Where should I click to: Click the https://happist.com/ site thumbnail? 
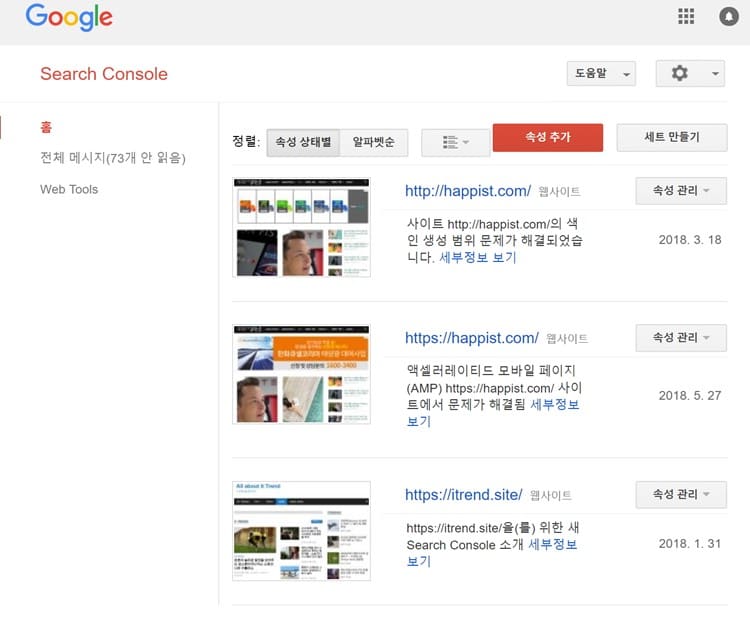click(x=301, y=374)
